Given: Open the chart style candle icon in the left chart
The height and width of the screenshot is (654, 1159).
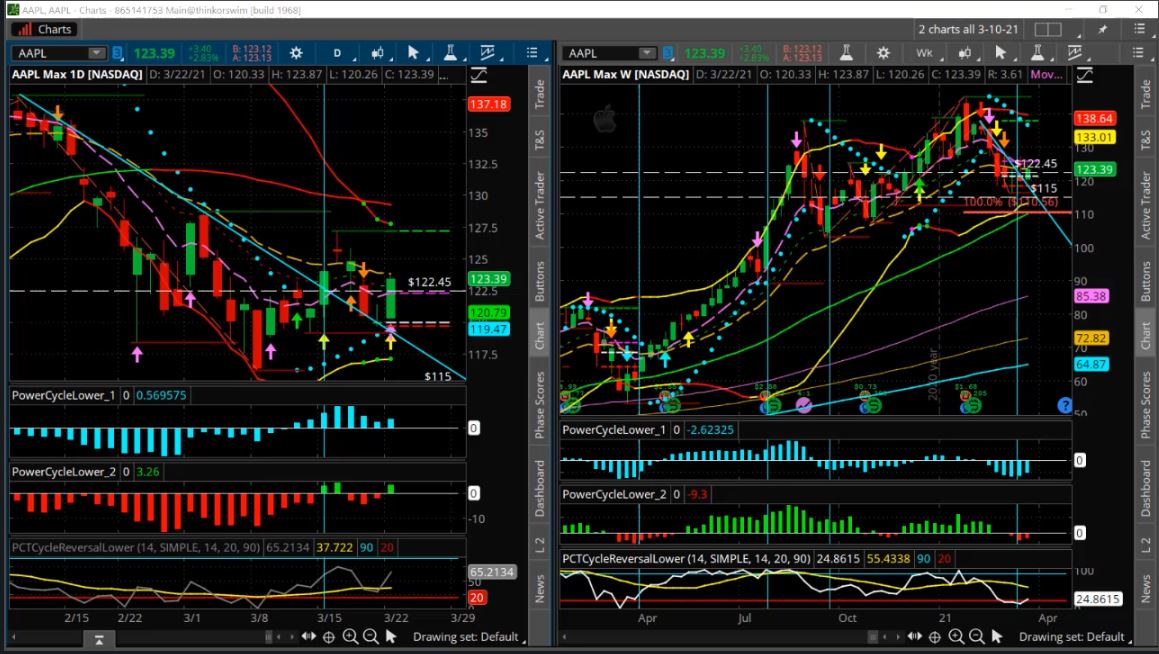Looking at the screenshot, I should coord(378,53).
